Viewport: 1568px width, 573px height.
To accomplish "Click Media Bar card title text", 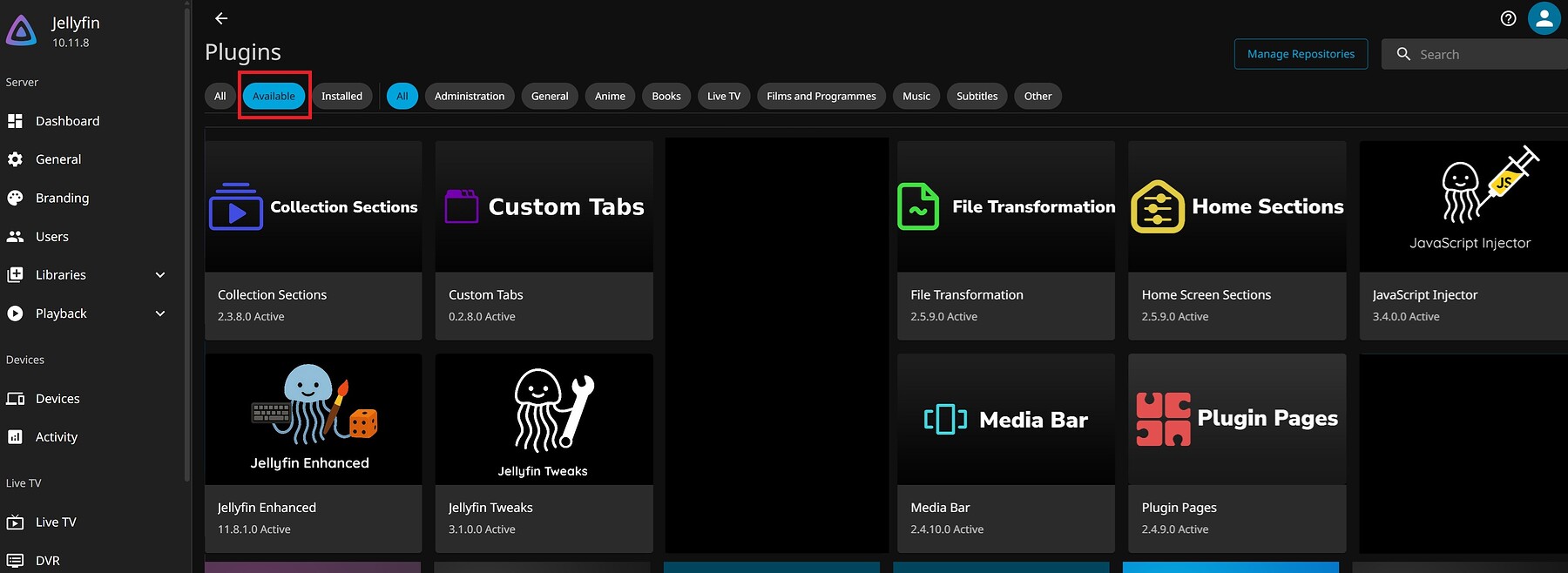I will [940, 508].
